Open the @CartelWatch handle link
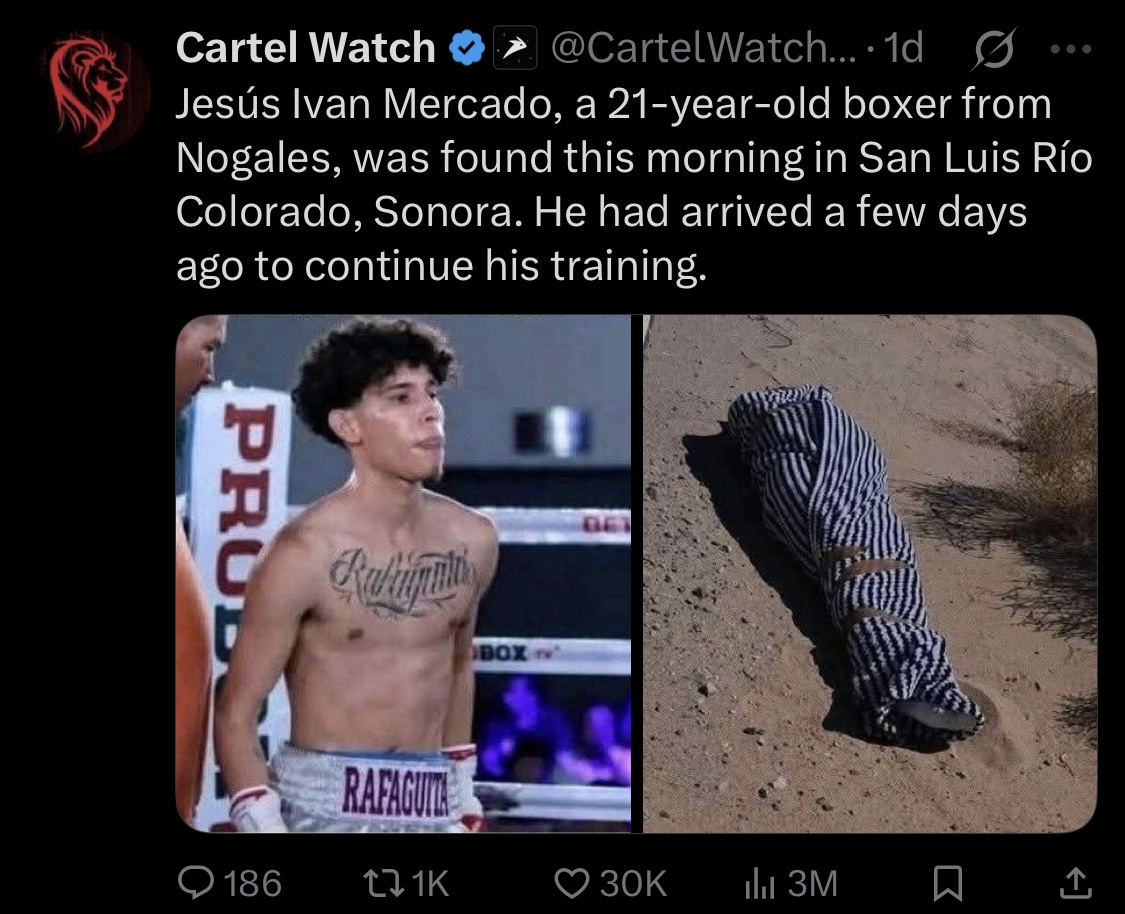The width and height of the screenshot is (1125, 914). tap(702, 48)
